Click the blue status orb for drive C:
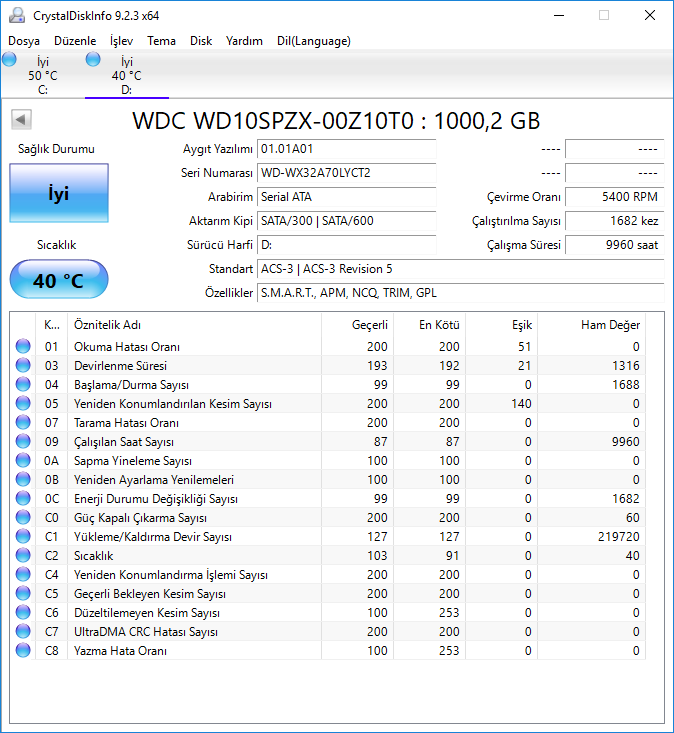The height and width of the screenshot is (733, 674). coord(9,60)
